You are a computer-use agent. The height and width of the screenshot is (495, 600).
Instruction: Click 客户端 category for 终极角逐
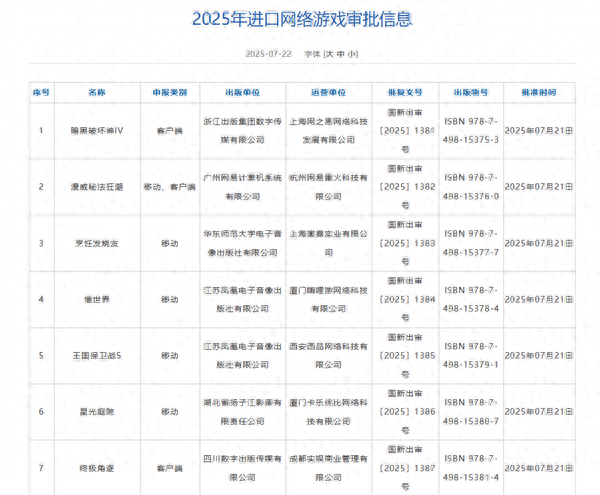tap(170, 468)
